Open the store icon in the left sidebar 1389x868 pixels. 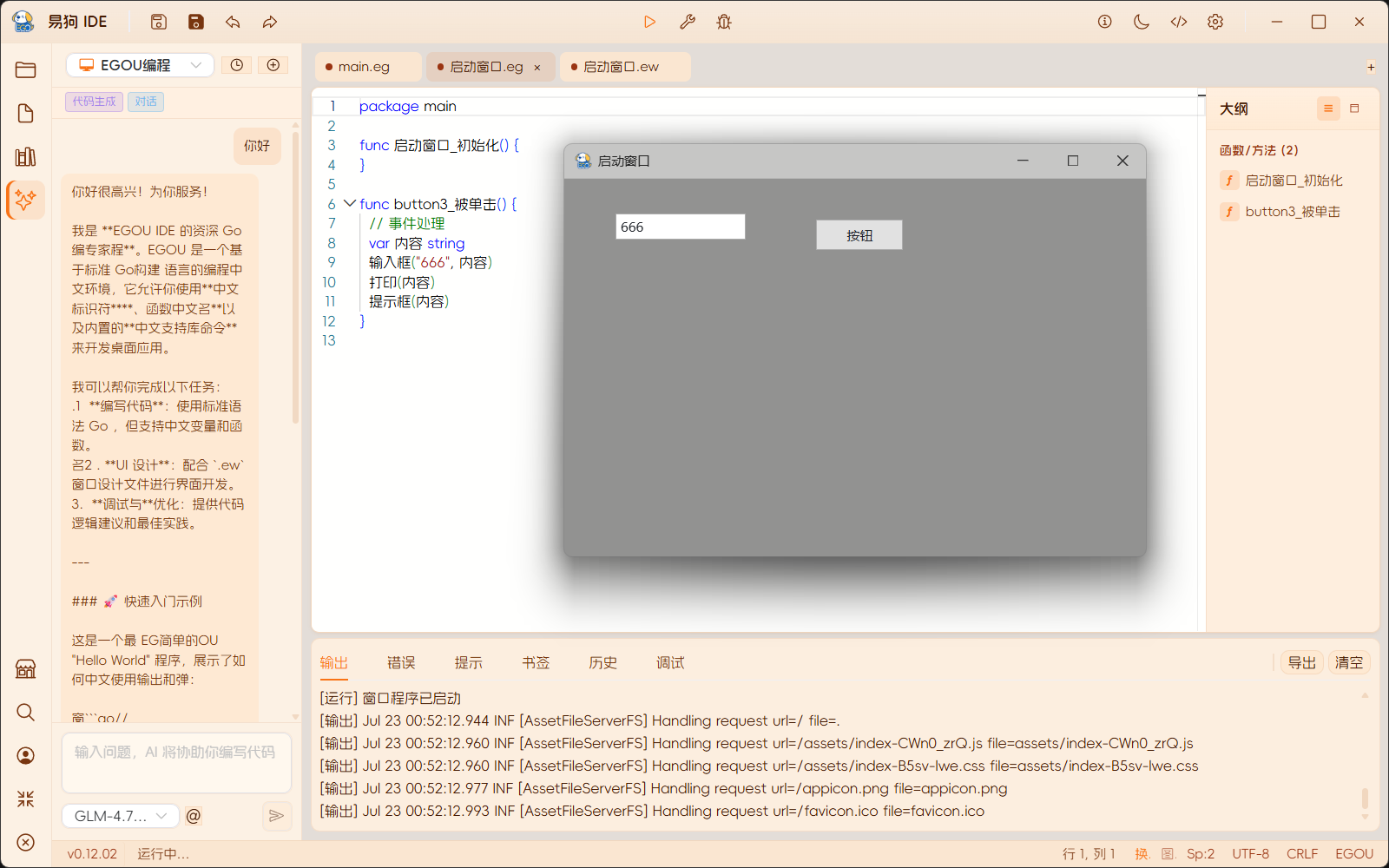pos(25,668)
